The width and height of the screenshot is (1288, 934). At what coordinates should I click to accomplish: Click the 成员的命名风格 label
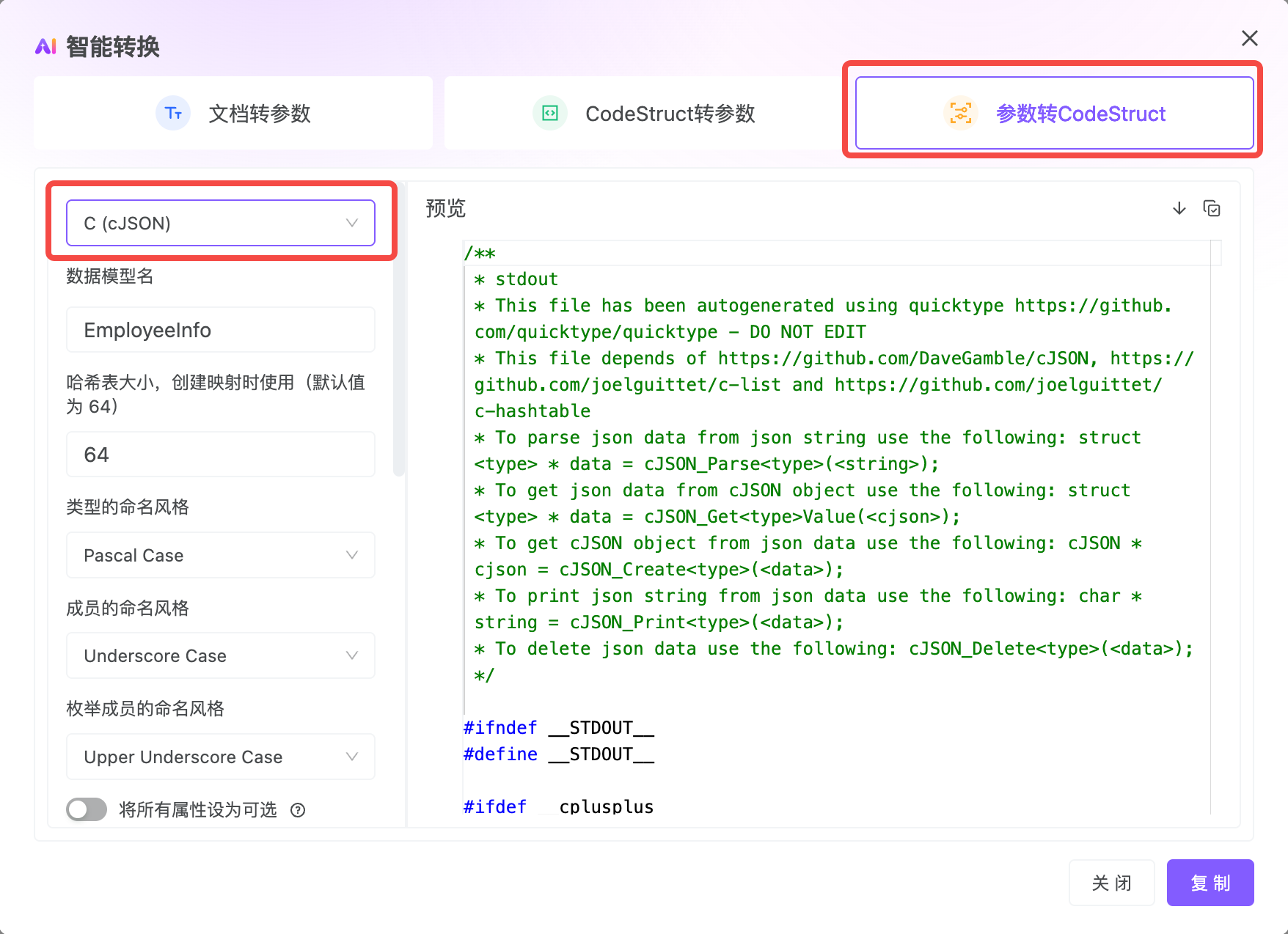click(128, 608)
